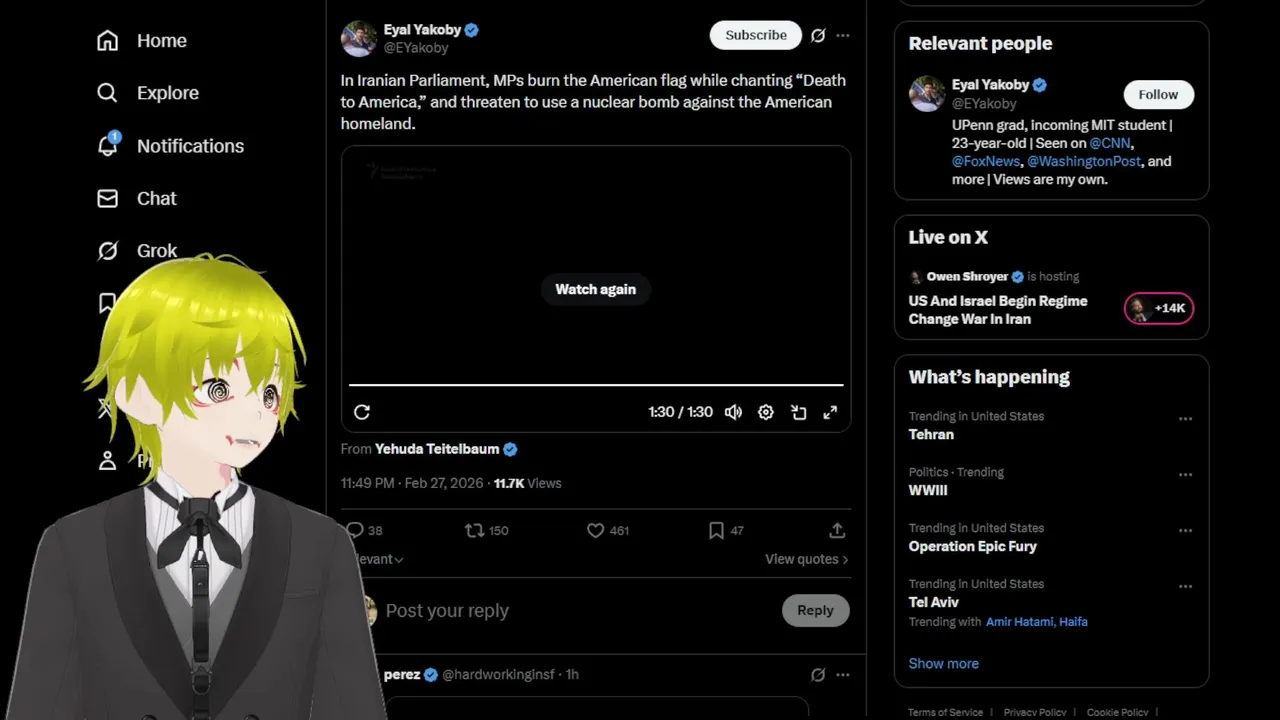Open Privacy Policy footer link

[x=1035, y=712]
